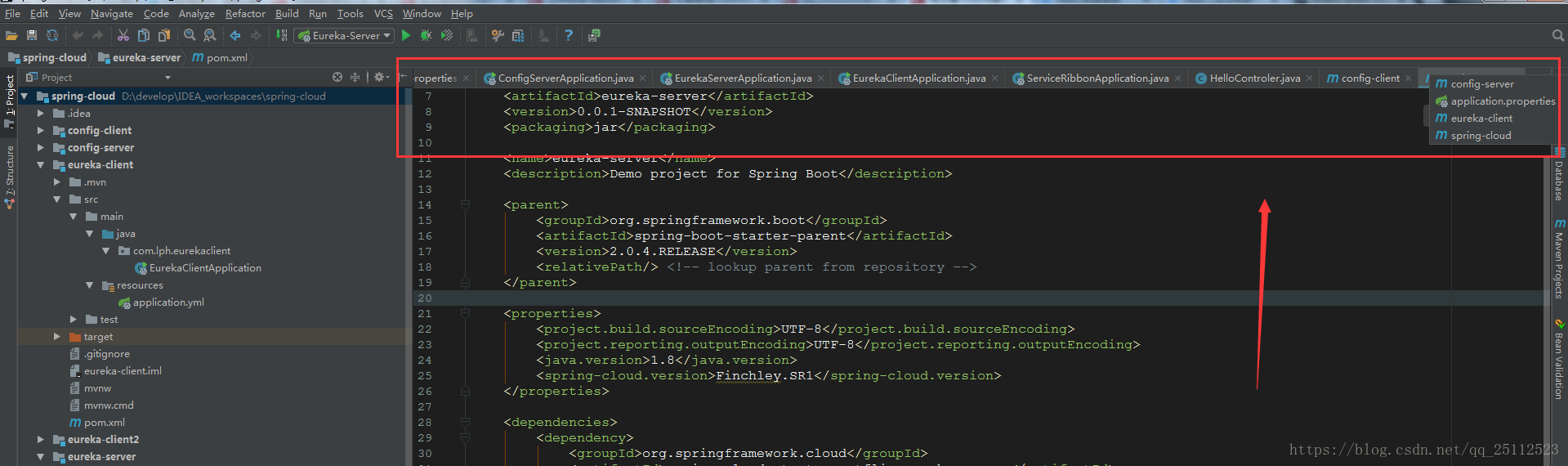1568x466 pixels.
Task: Click the blue Back navigation arrow
Action: pyautogui.click(x=235, y=35)
